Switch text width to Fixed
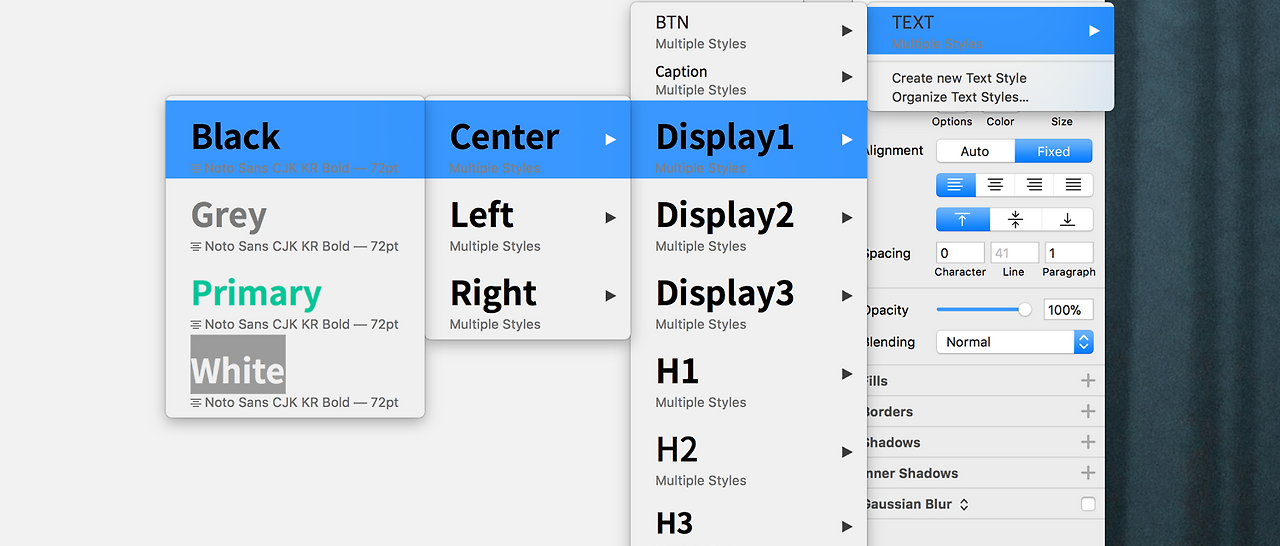This screenshot has width=1280, height=546. pos(1053,152)
